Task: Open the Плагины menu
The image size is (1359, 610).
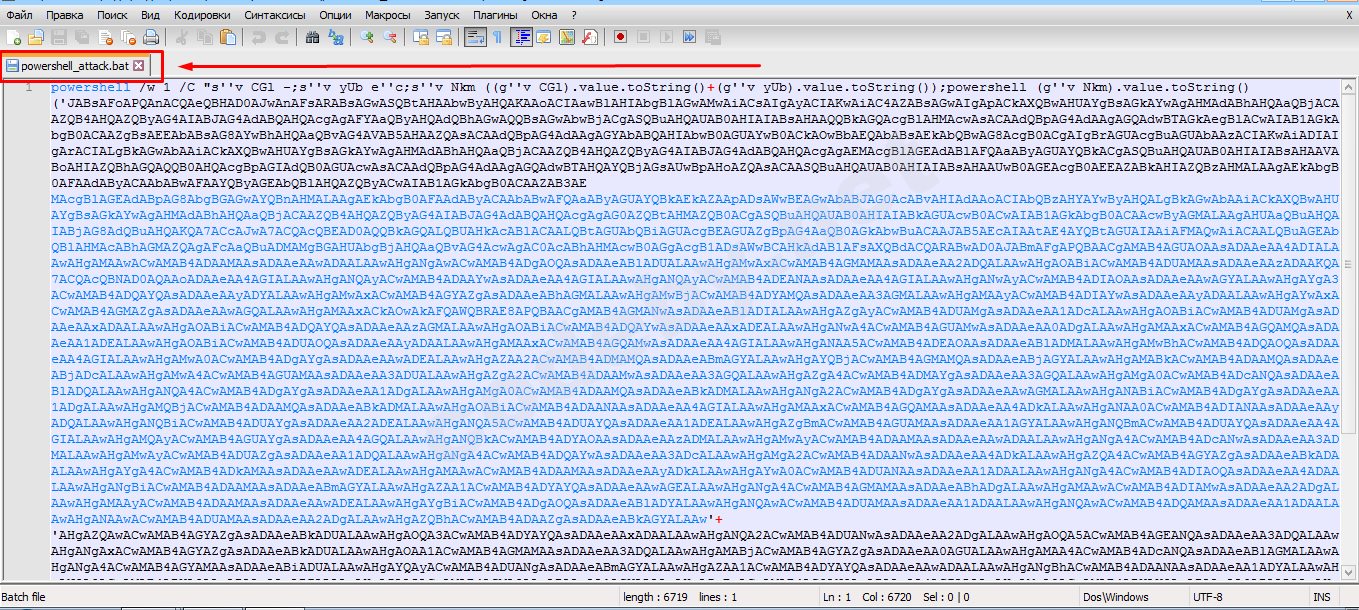Action: pyautogui.click(x=496, y=15)
